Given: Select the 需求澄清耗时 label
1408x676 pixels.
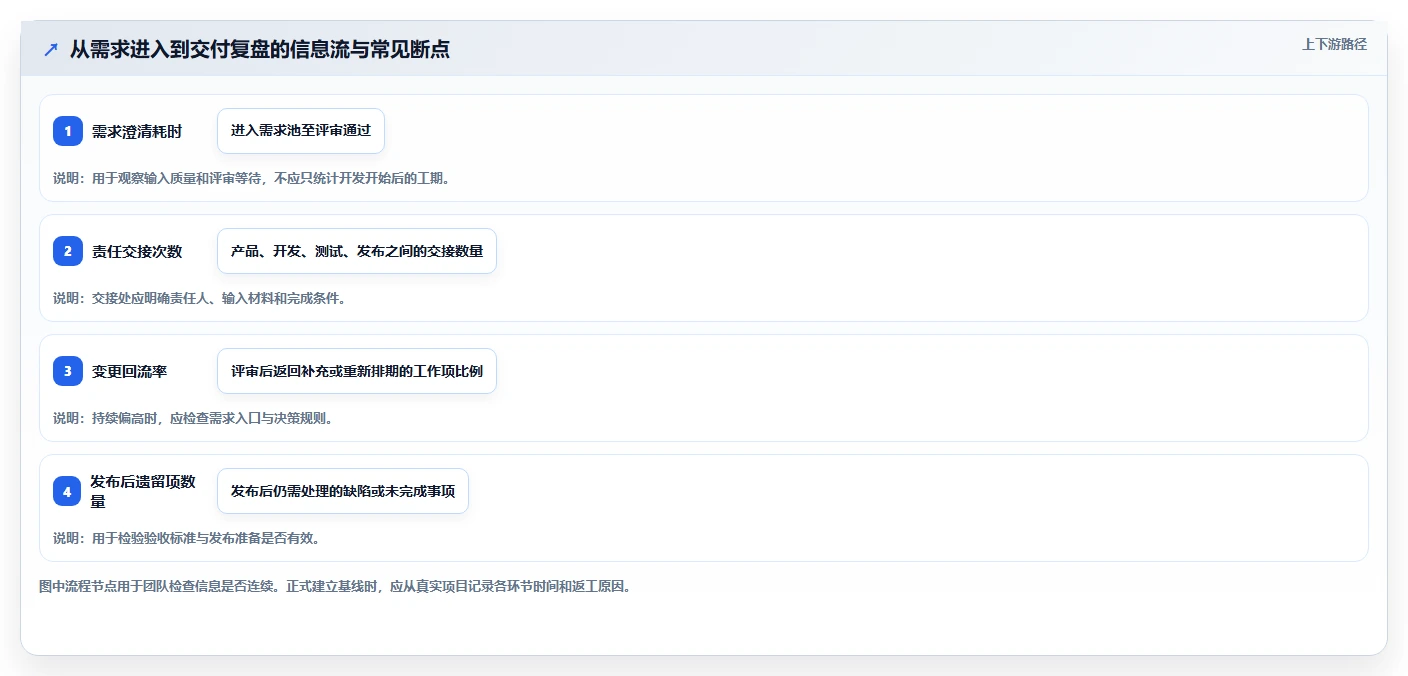Looking at the screenshot, I should pos(137,131).
